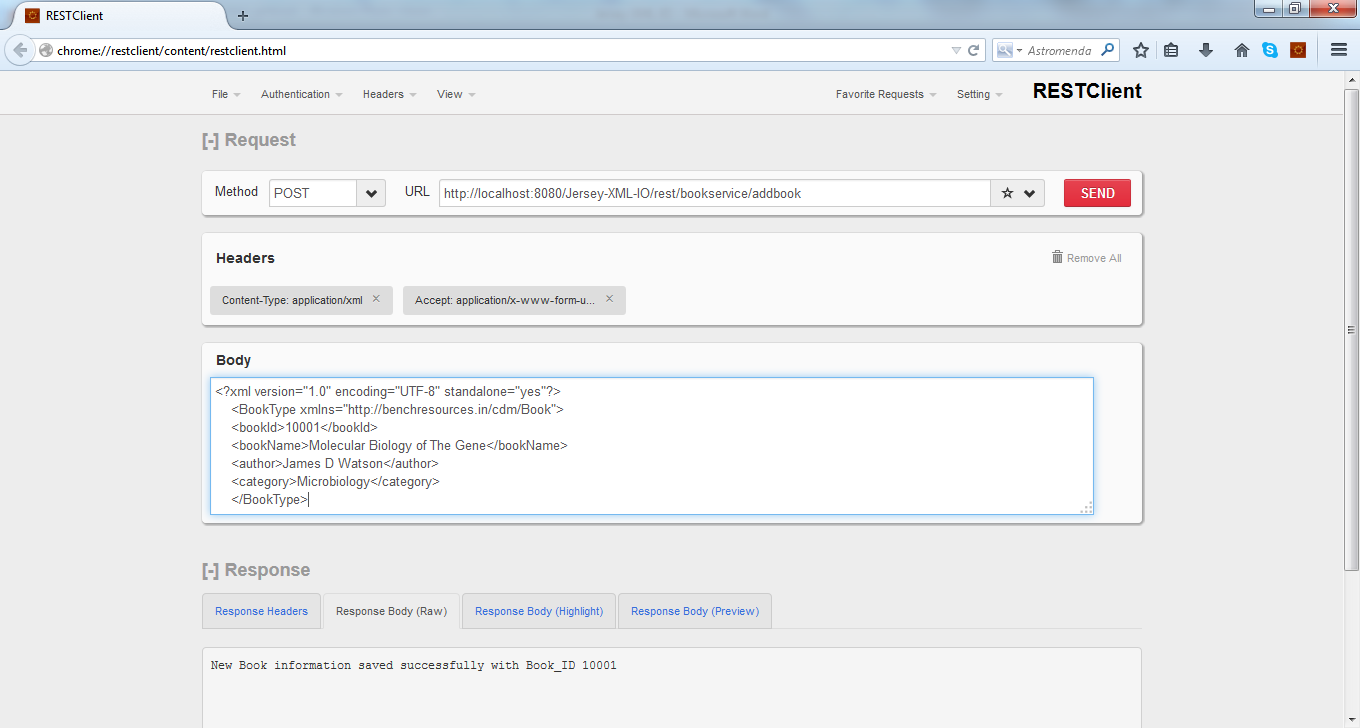Click inside the request Body textarea
The image size is (1360, 728).
(650, 445)
